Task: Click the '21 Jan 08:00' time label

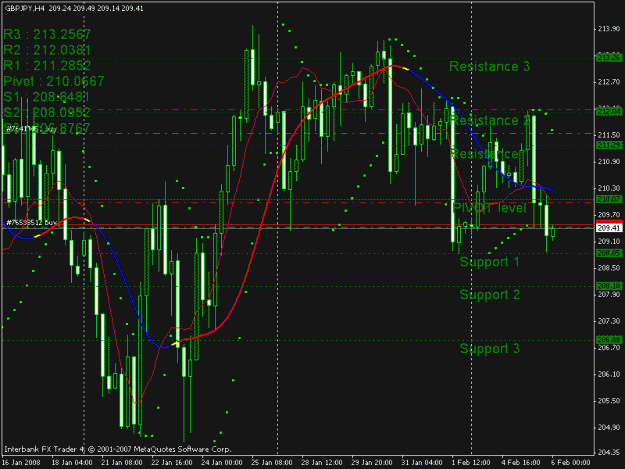Action: pyautogui.click(x=122, y=463)
